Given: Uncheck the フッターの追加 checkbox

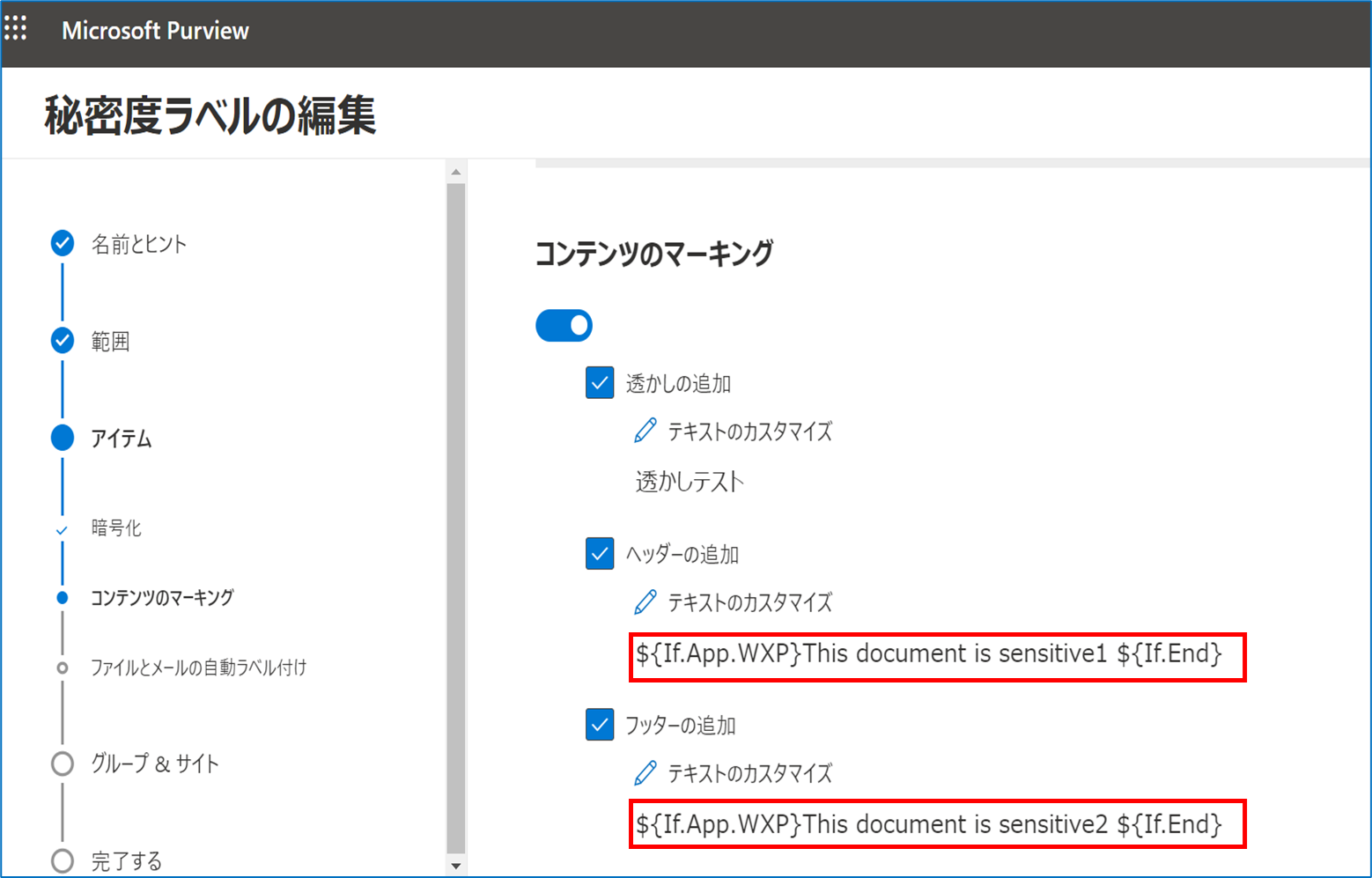Looking at the screenshot, I should pyautogui.click(x=600, y=725).
